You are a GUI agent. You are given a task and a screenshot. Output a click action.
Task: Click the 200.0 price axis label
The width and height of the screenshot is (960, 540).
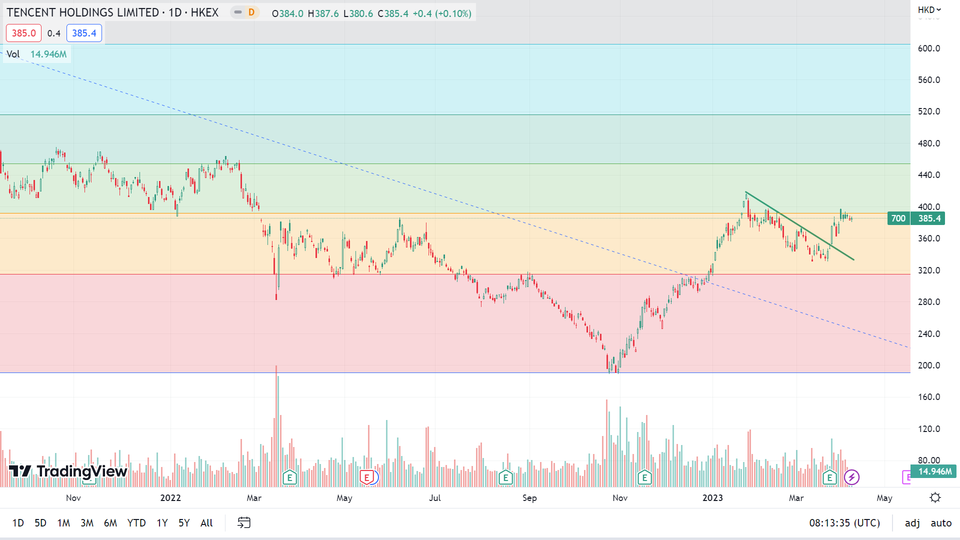tap(929, 366)
